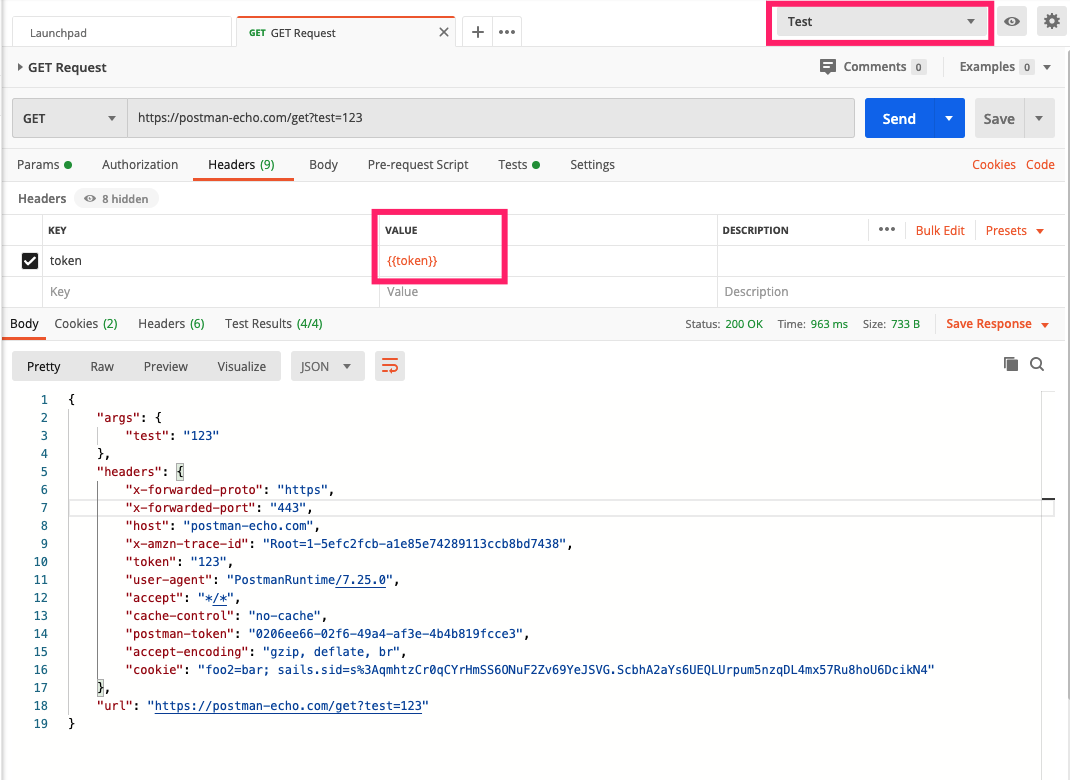Screen dimensions: 1070x780
Task: Open the Tests request tab
Action: [x=519, y=164]
